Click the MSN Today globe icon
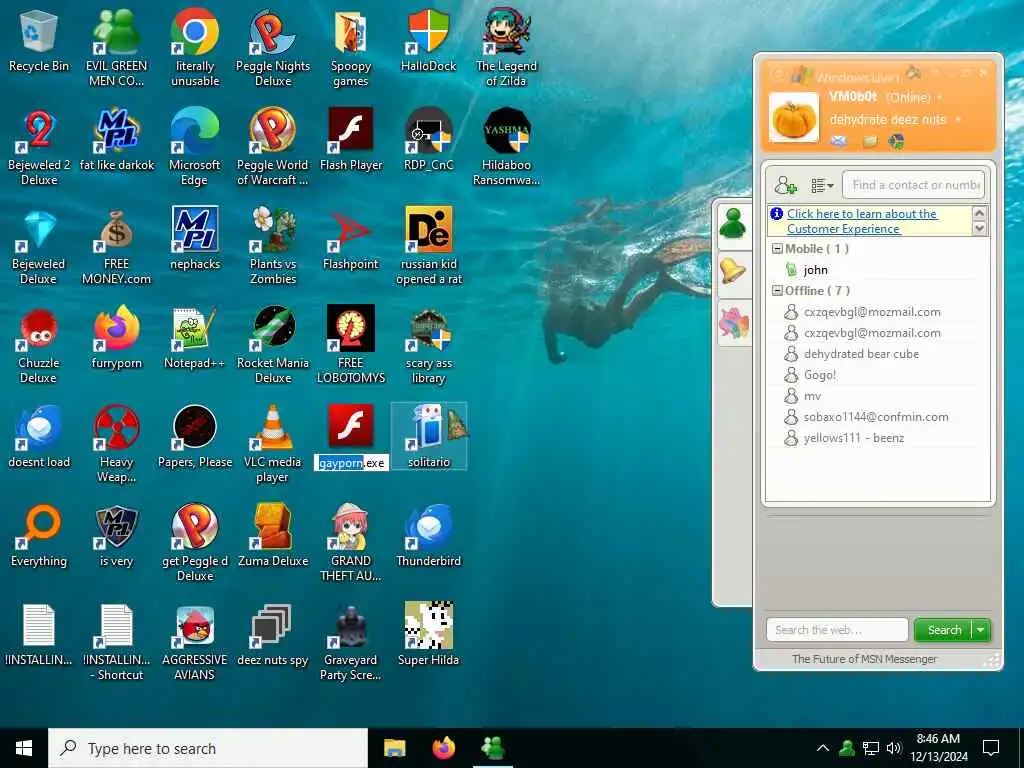1024x768 pixels. [896, 141]
